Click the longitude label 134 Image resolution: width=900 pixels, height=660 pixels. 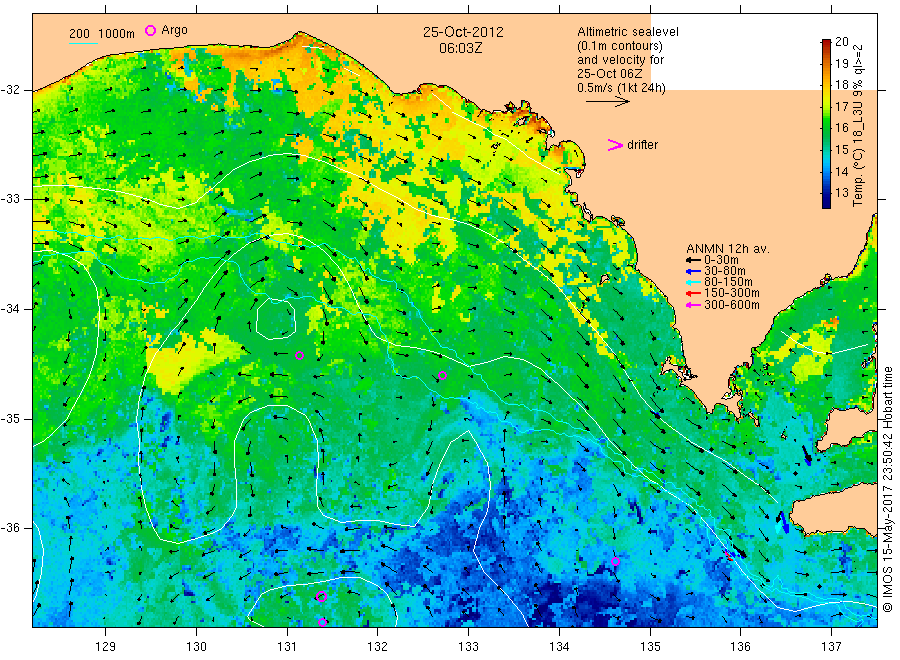559,646
